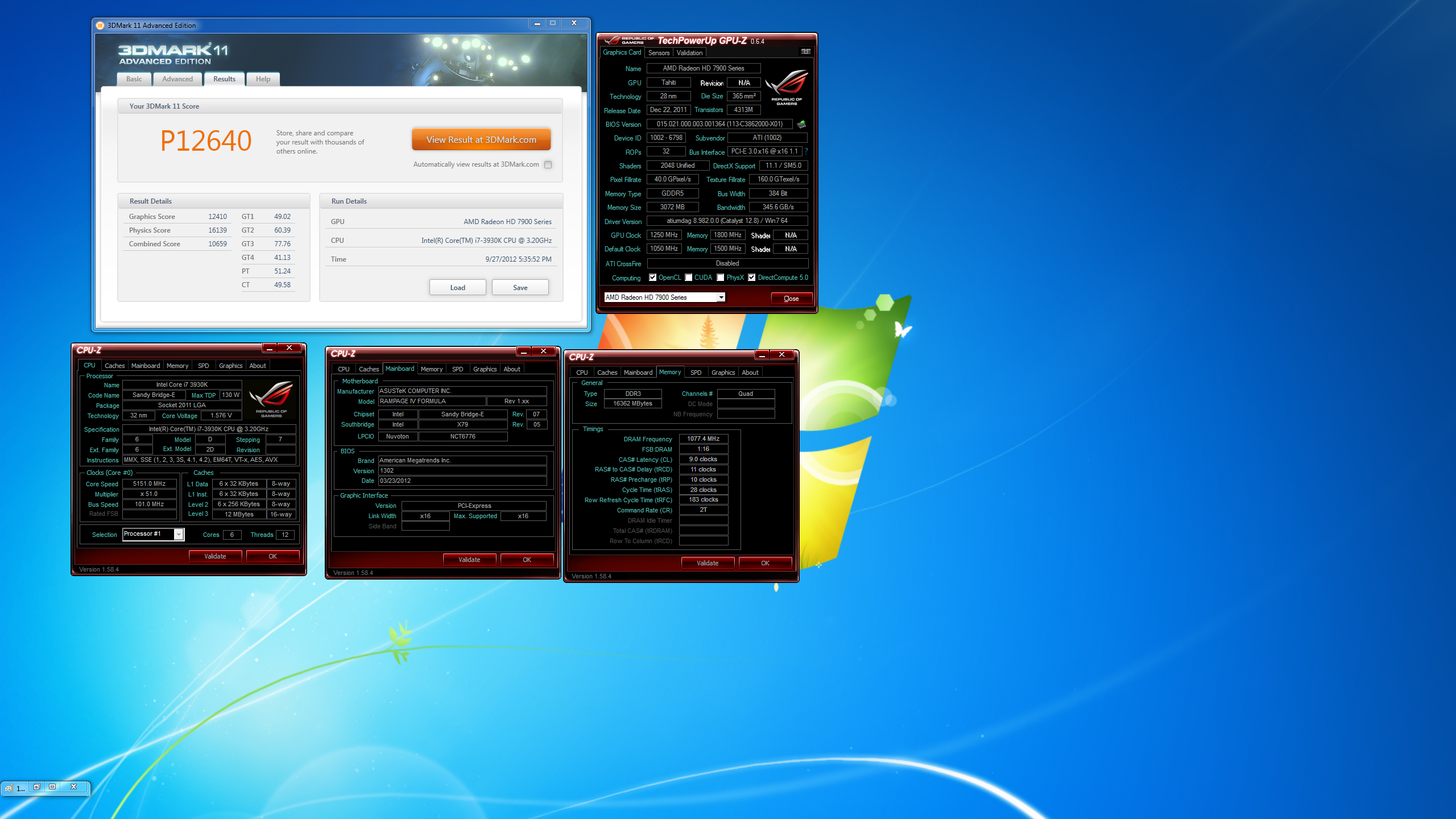Open Sensors tab in GPU-Z
Image resolution: width=1456 pixels, height=819 pixels.
659,53
